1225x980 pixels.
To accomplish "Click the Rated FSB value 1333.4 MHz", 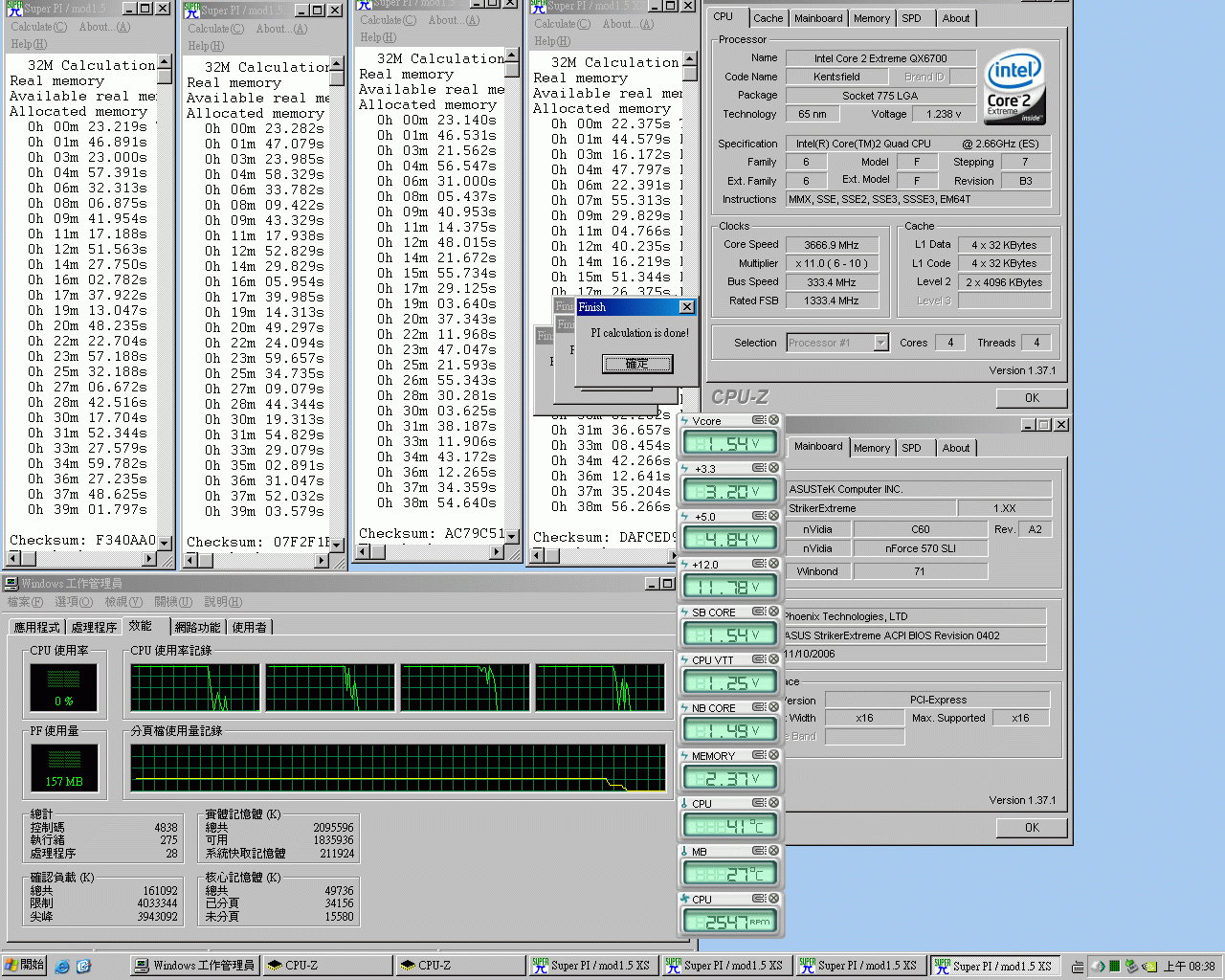I will pos(832,301).
